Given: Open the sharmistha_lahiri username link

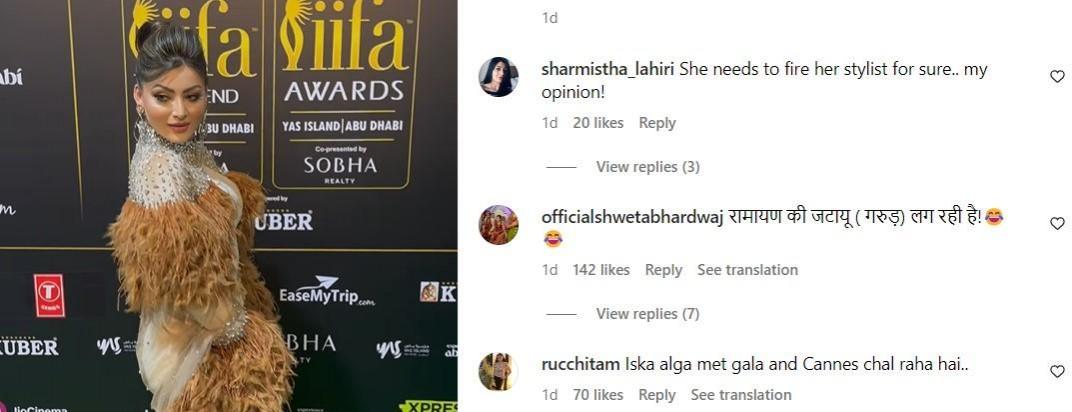Looking at the screenshot, I should coord(608,70).
